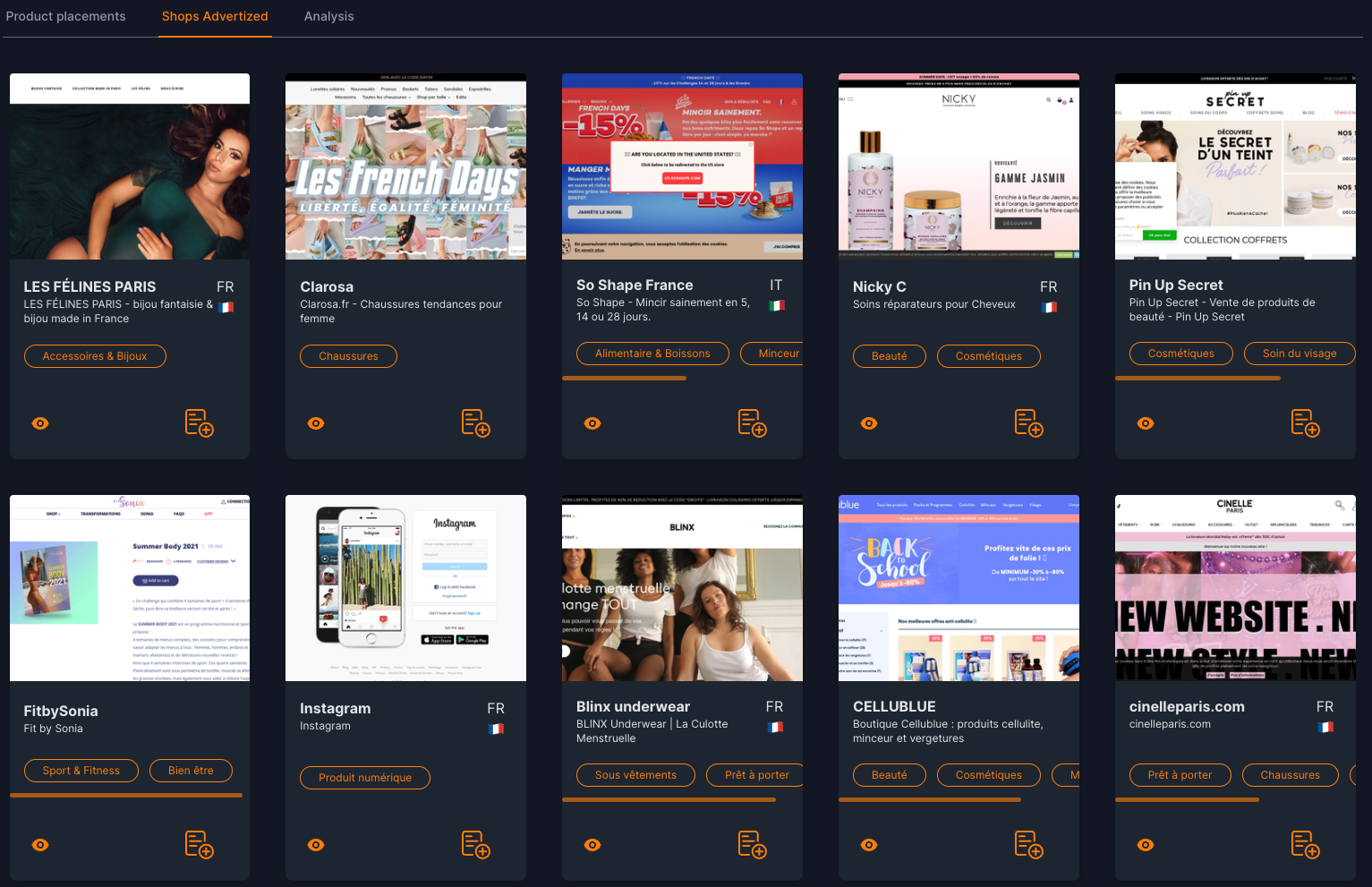
Task: Click the add-note icon on LES FÉLINES PARIS card
Action: [x=199, y=422]
